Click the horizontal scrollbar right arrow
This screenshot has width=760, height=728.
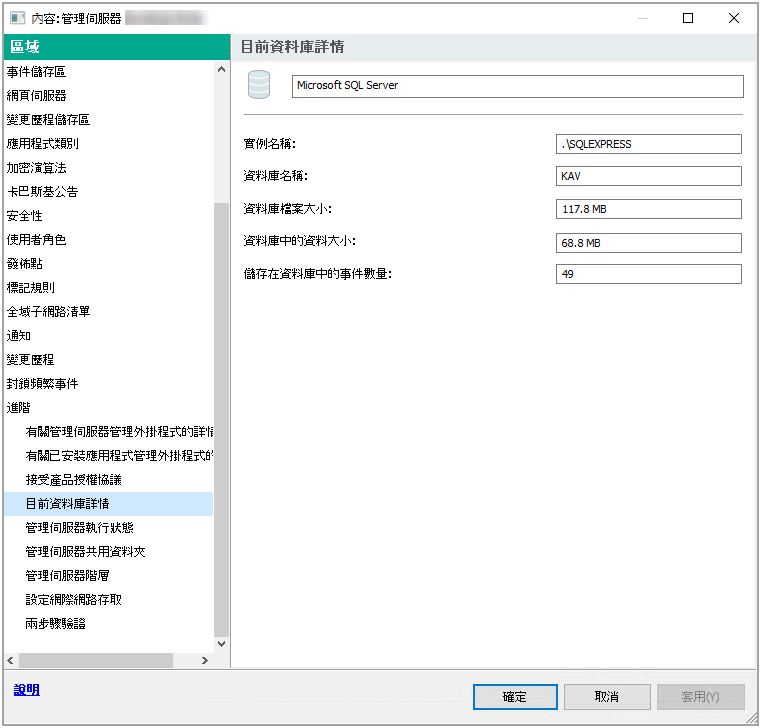[205, 660]
